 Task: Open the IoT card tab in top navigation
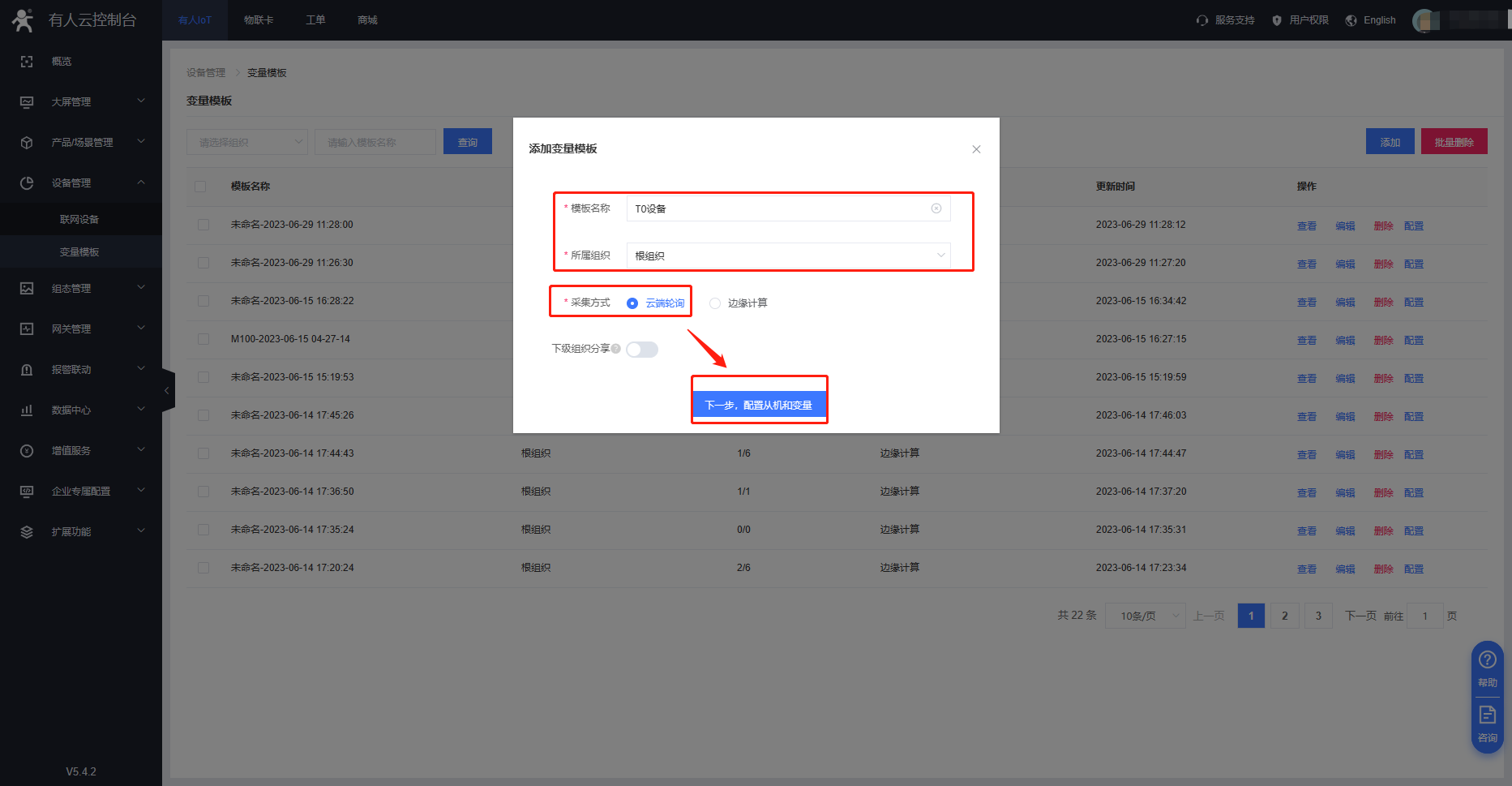point(259,20)
